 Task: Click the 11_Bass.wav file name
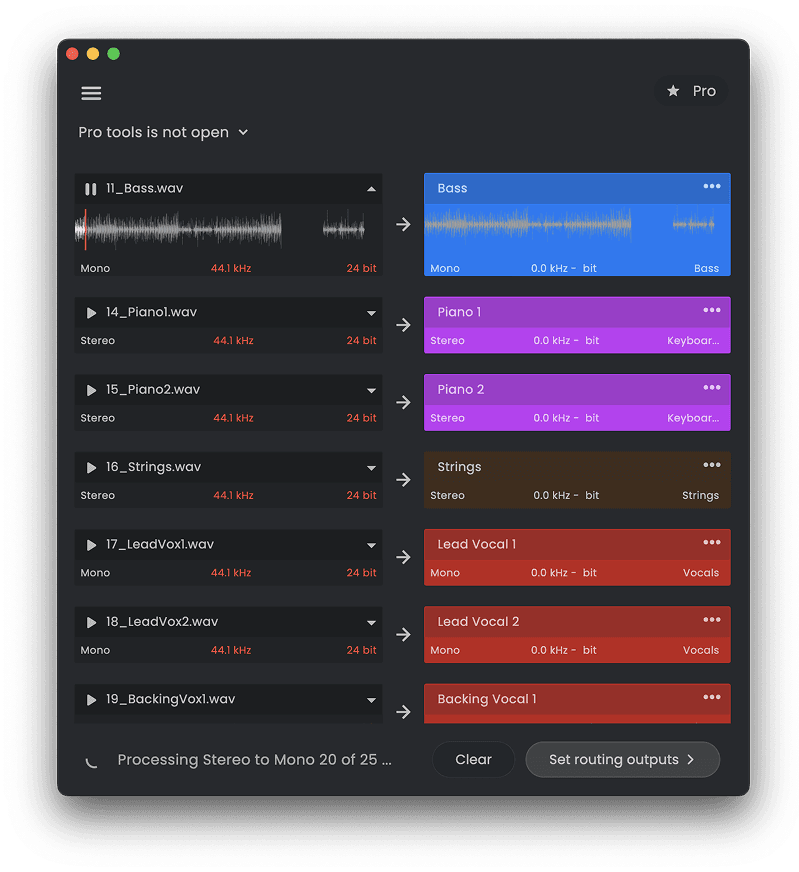(x=145, y=189)
